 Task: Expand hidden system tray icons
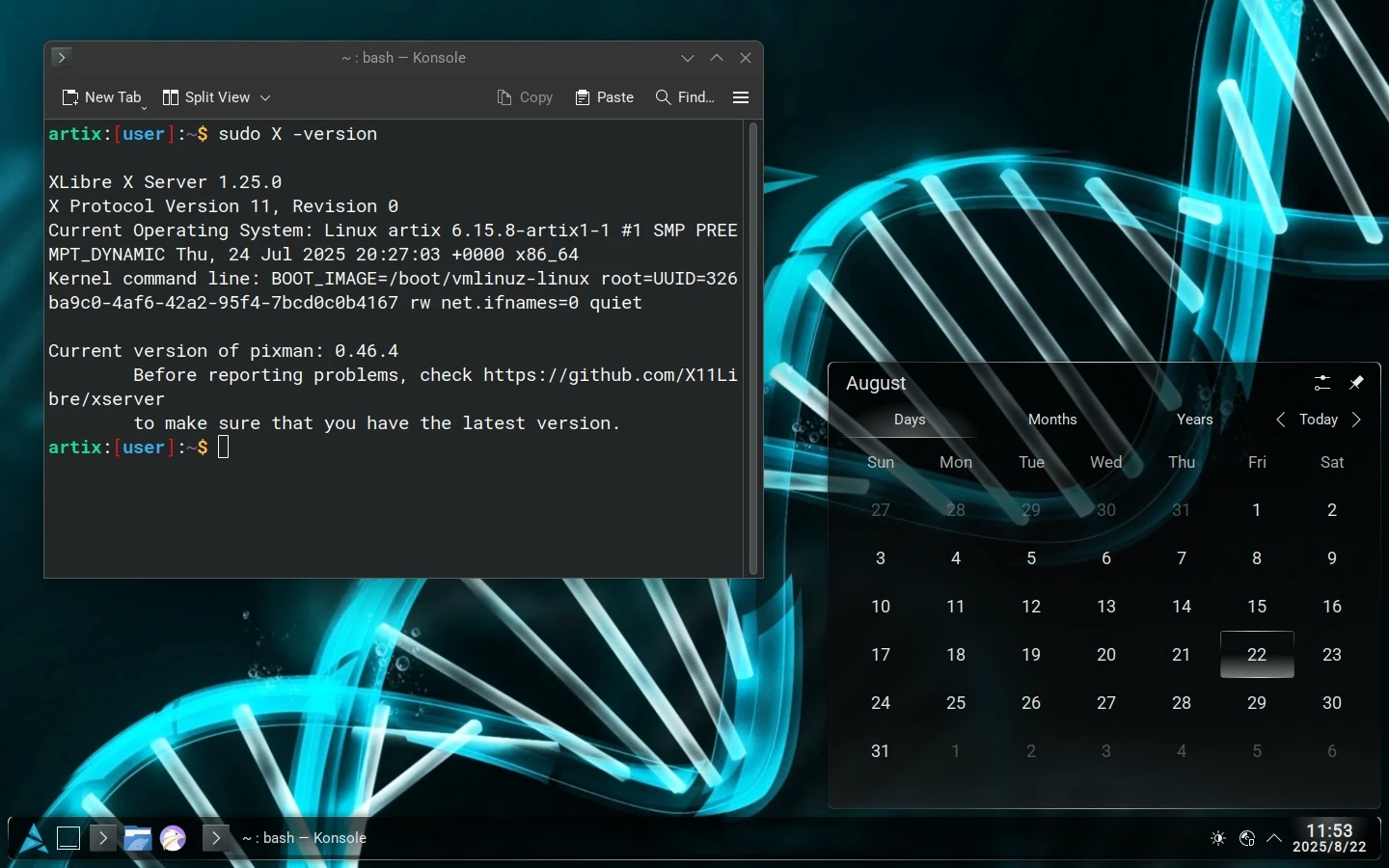[x=1274, y=838]
